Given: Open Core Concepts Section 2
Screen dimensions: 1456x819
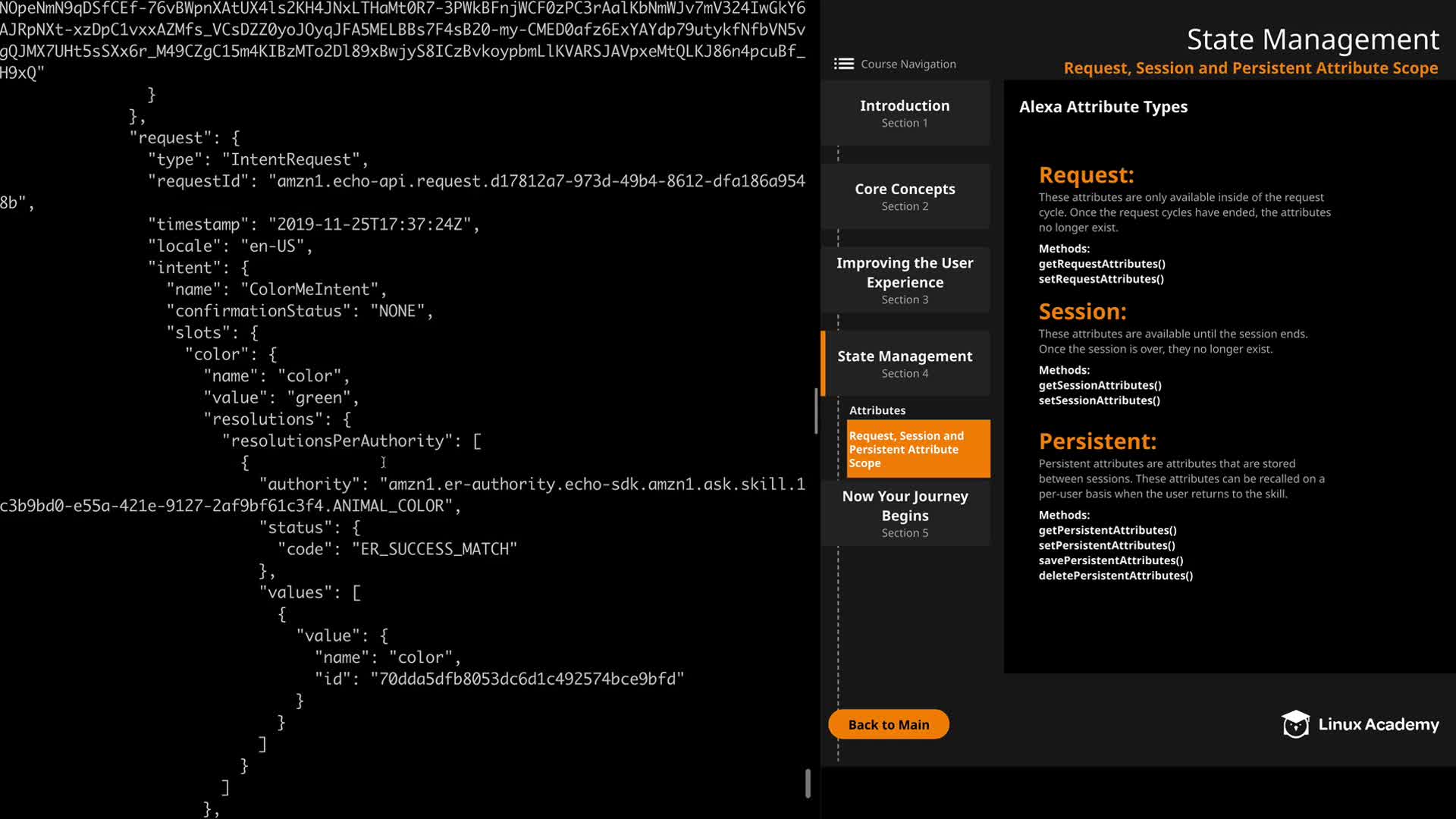Looking at the screenshot, I should pos(905,196).
